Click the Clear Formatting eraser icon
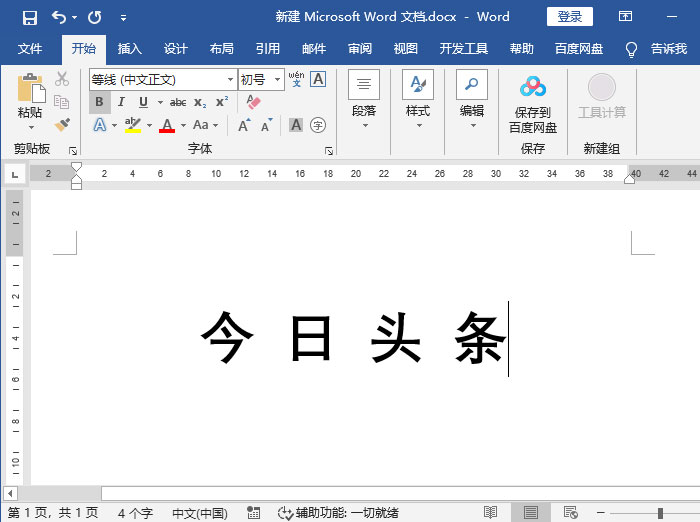 point(254,102)
